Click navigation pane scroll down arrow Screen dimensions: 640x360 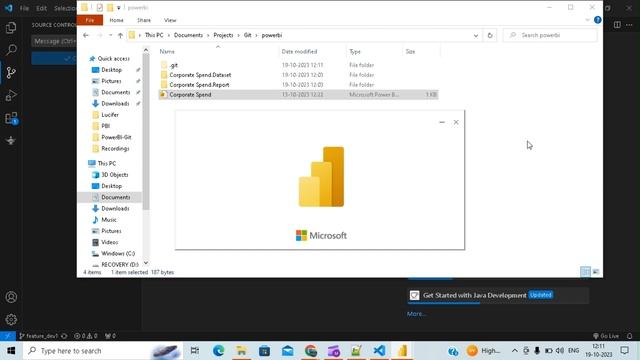[146, 263]
